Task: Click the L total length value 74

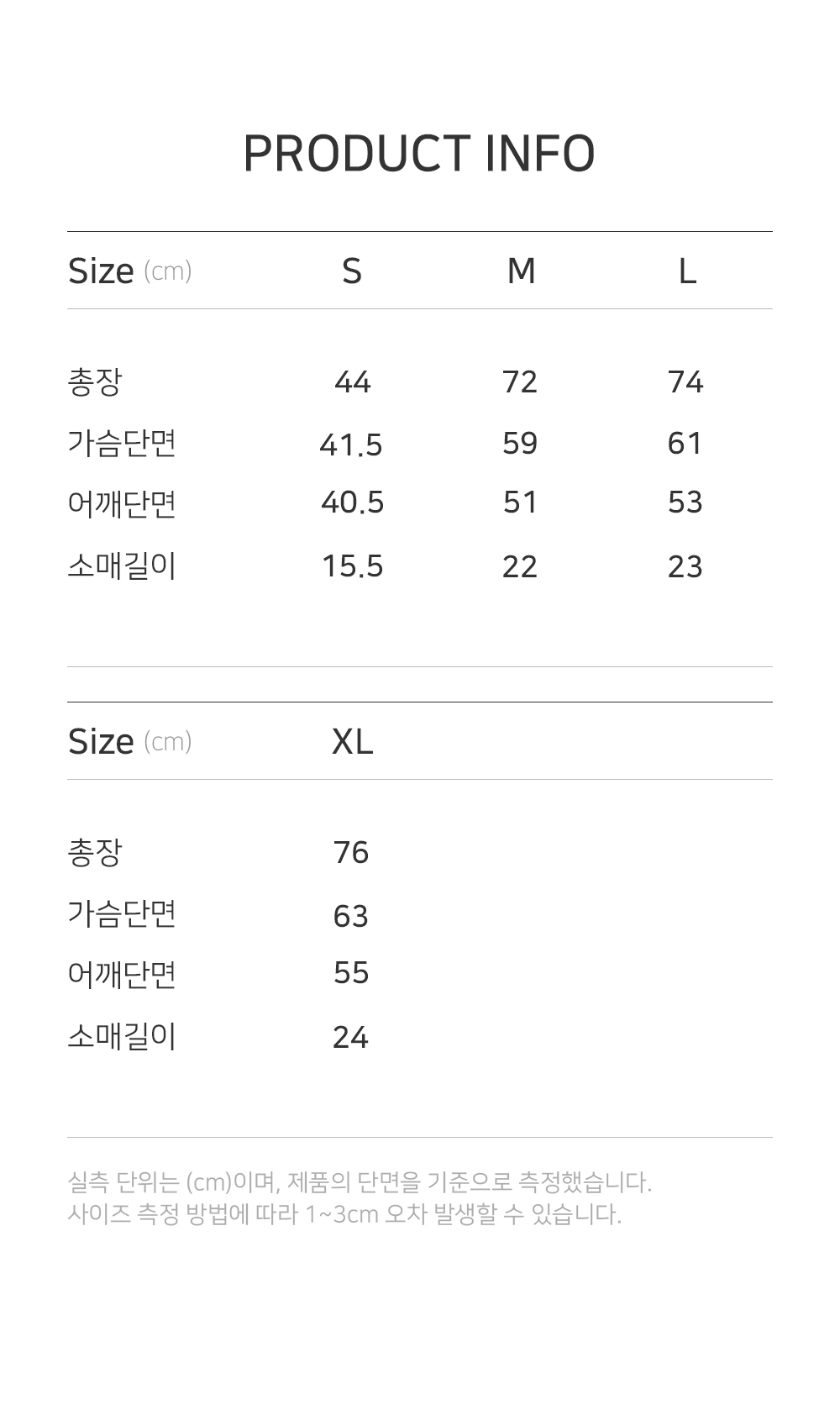Action: point(685,382)
